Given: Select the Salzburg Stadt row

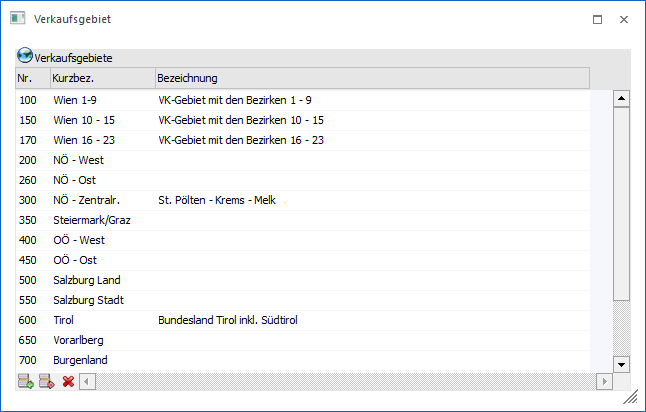Looking at the screenshot, I should [87, 300].
